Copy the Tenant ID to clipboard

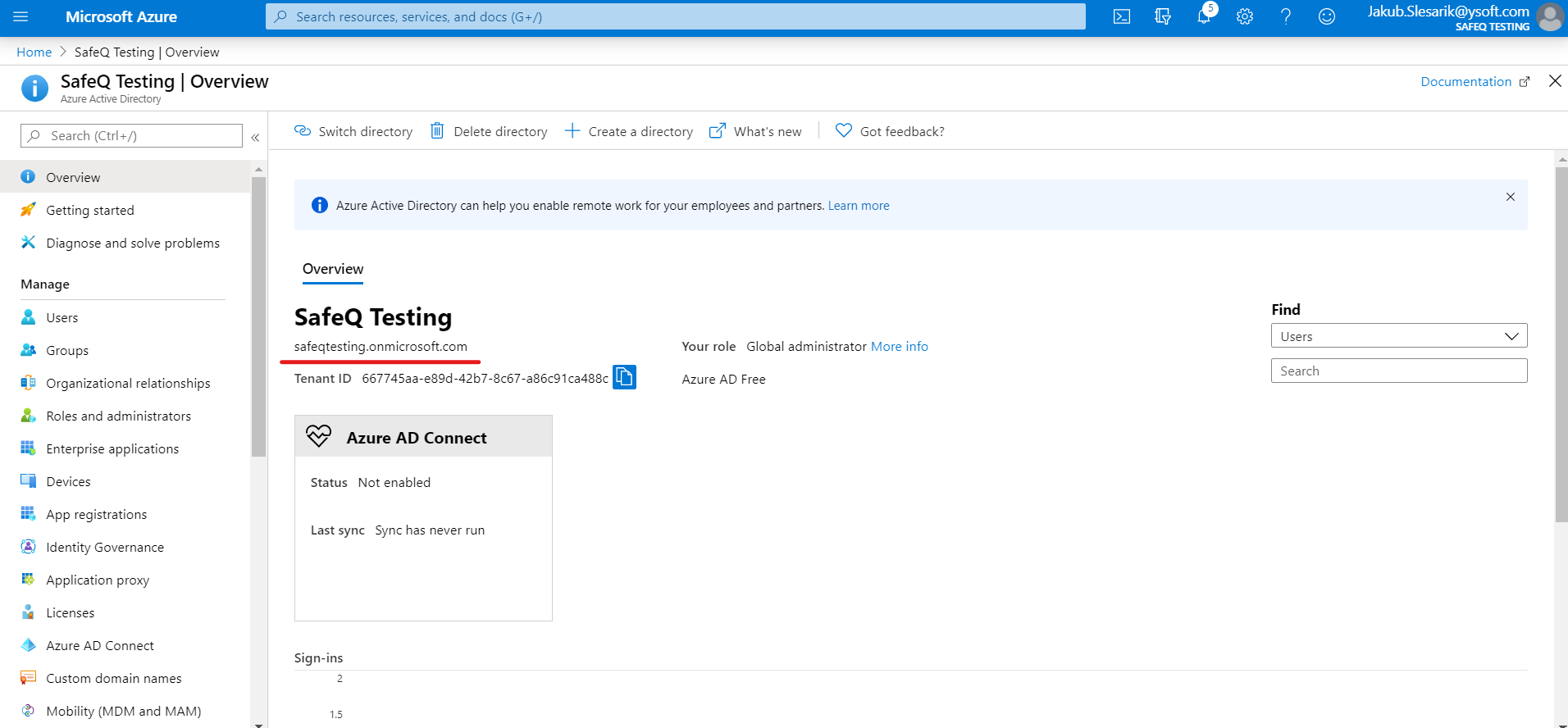point(624,377)
